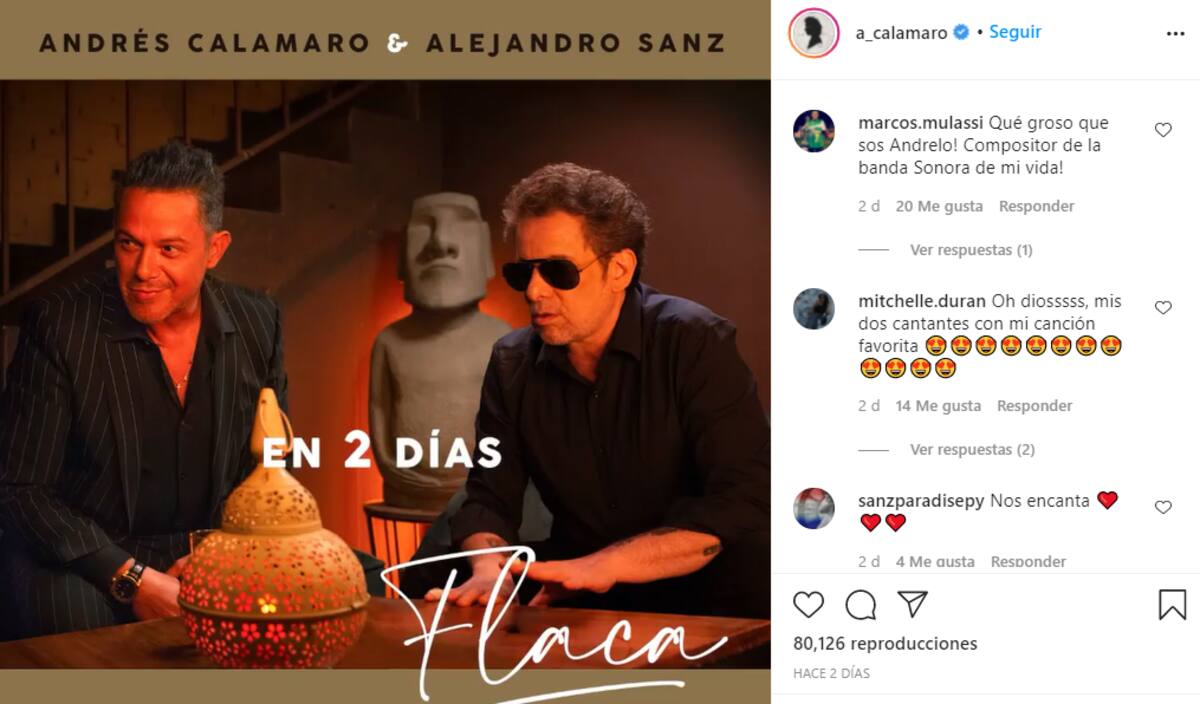The width and height of the screenshot is (1200, 704).
Task: Open the a_calamaro profile avatar
Action: (813, 33)
